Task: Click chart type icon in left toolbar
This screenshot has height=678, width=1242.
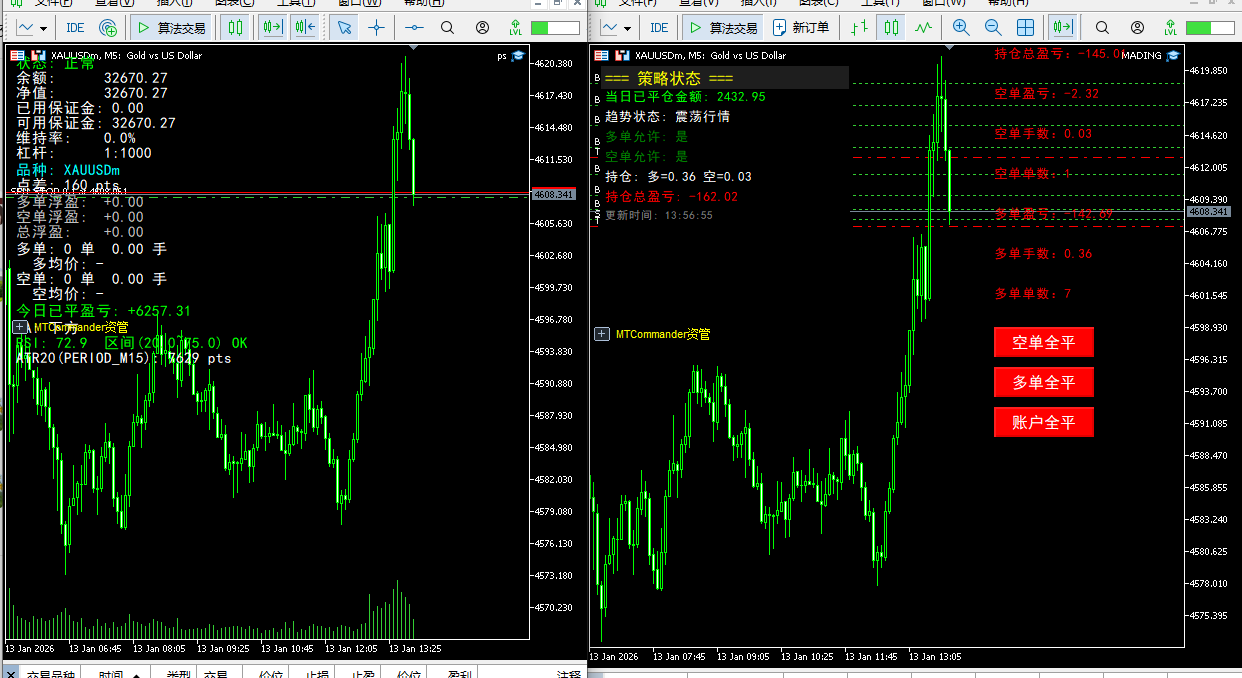Action: (x=25, y=28)
